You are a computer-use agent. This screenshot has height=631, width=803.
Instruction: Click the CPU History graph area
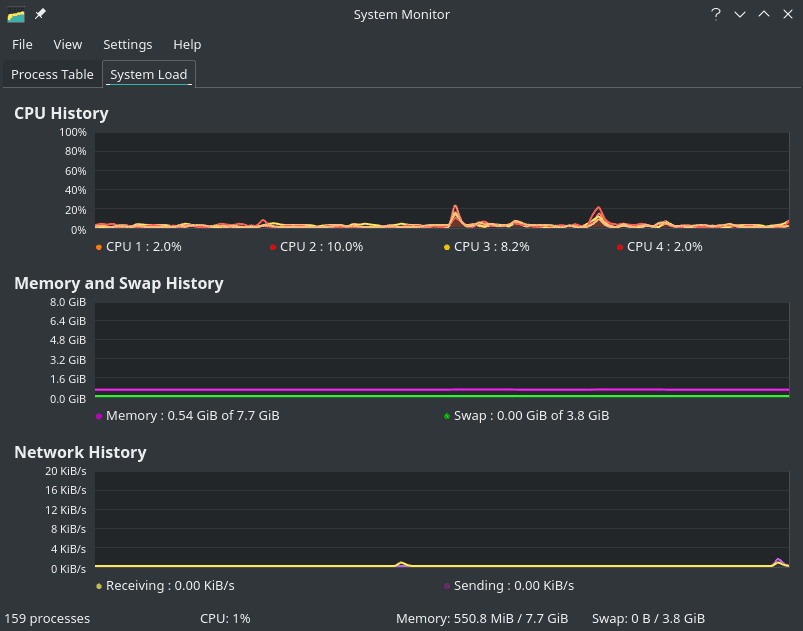pyautogui.click(x=441, y=180)
